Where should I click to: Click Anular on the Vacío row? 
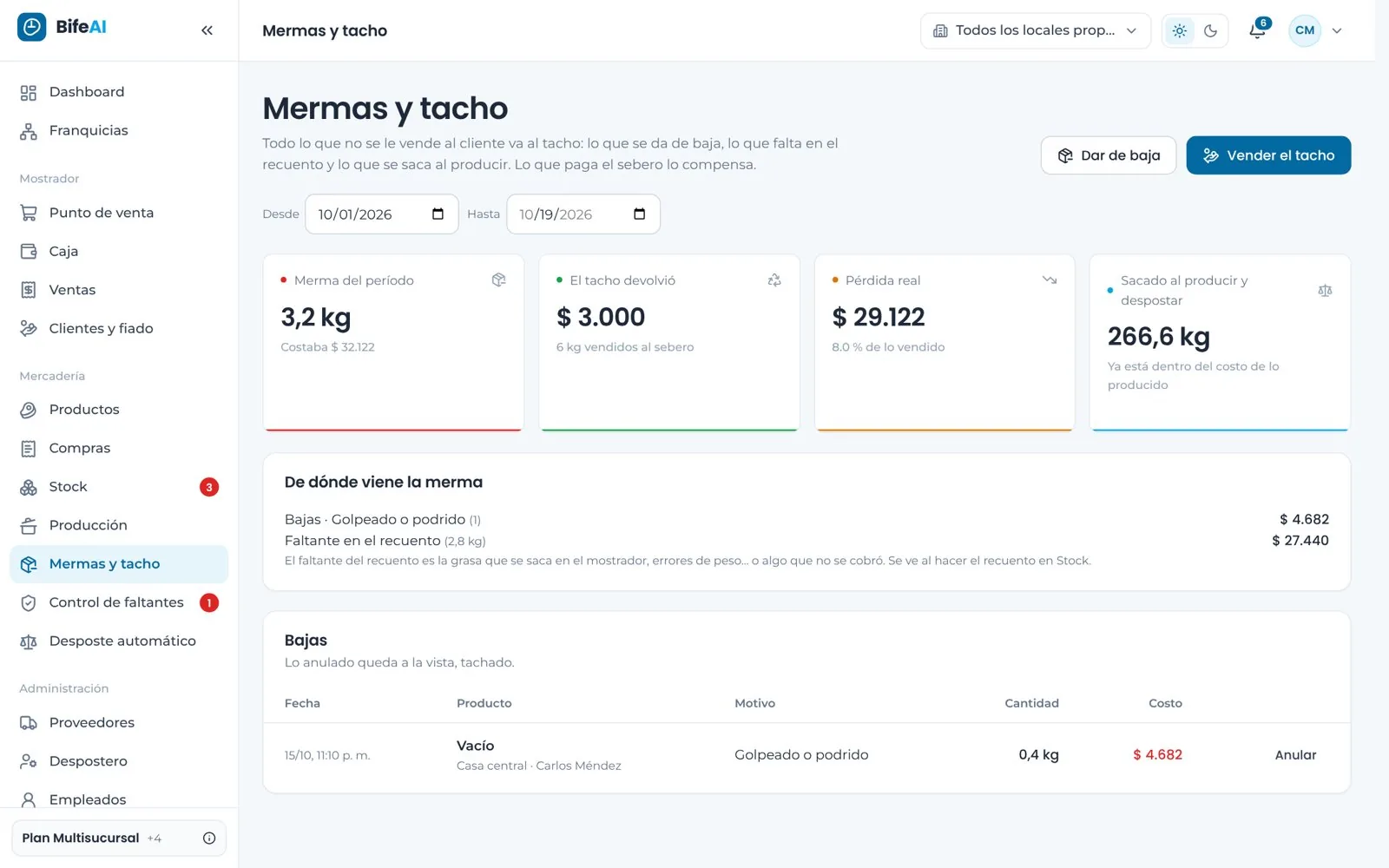pyautogui.click(x=1295, y=755)
